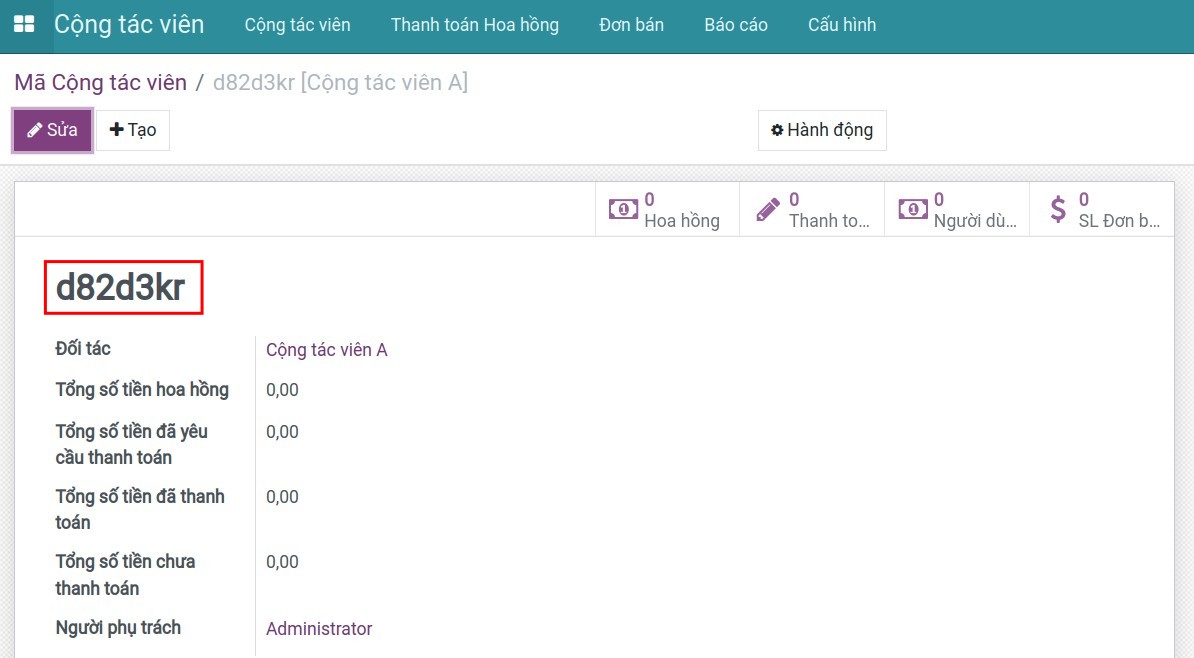Click the d82d3kr affiliate code heading
Viewport: 1194px width, 658px height.
(121, 287)
